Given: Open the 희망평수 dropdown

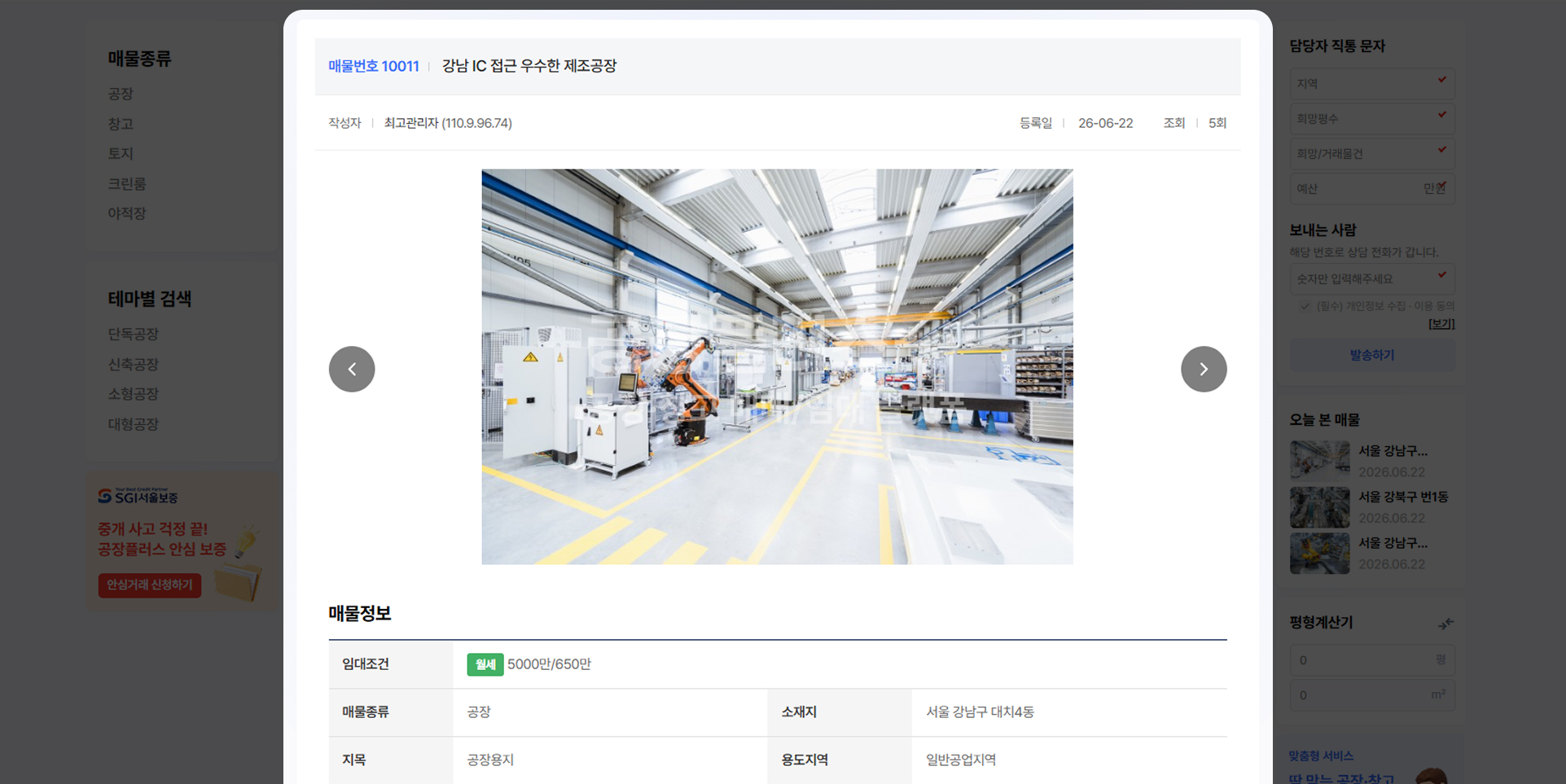Looking at the screenshot, I should point(1372,119).
